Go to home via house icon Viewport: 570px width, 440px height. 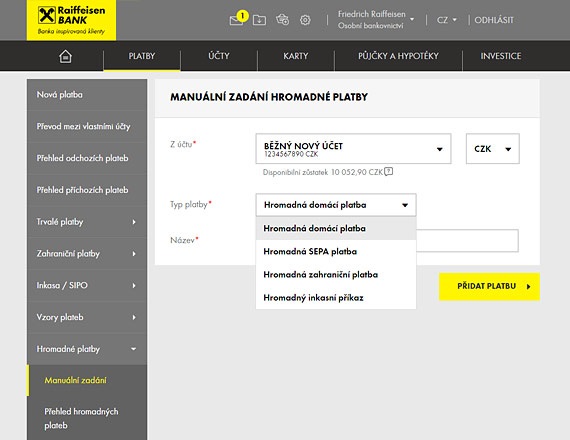pyautogui.click(x=65, y=56)
